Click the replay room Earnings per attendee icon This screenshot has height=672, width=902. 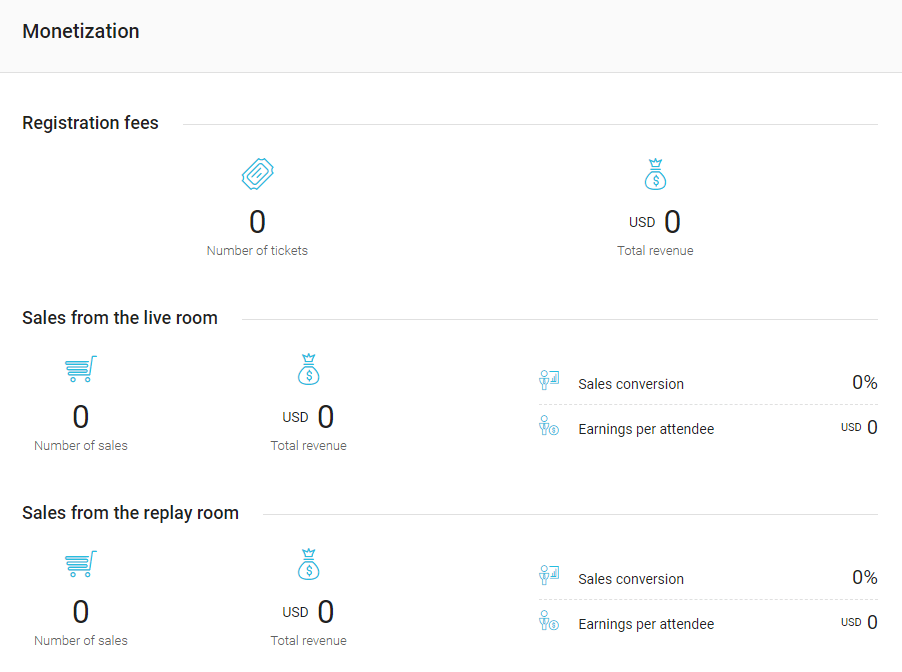coord(549,621)
